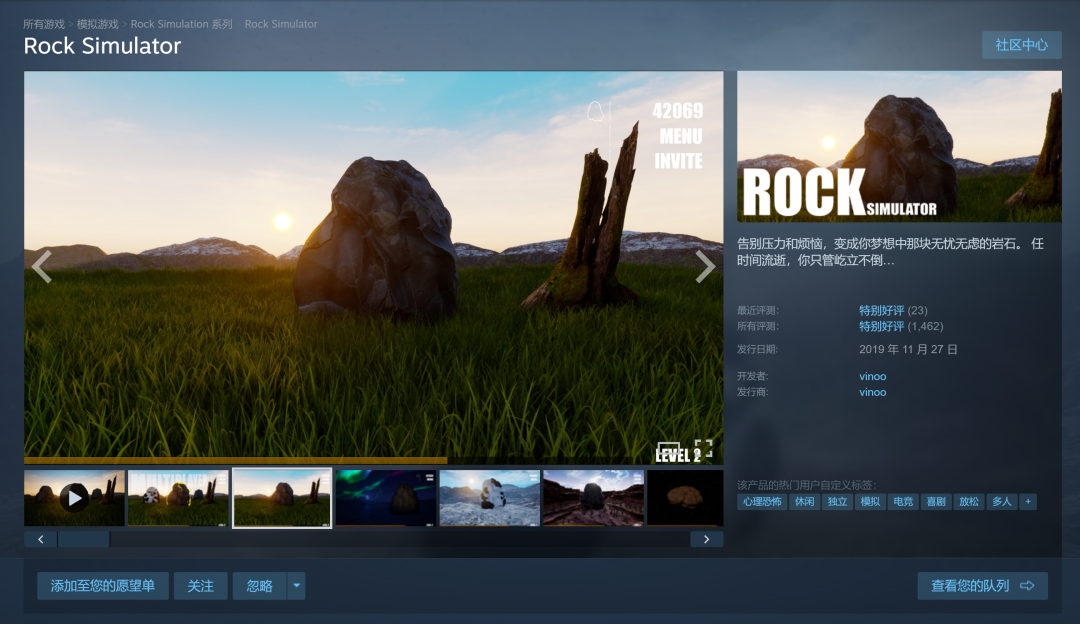Open the screenshot in fullscreen view
1080x624 pixels.
(703, 449)
